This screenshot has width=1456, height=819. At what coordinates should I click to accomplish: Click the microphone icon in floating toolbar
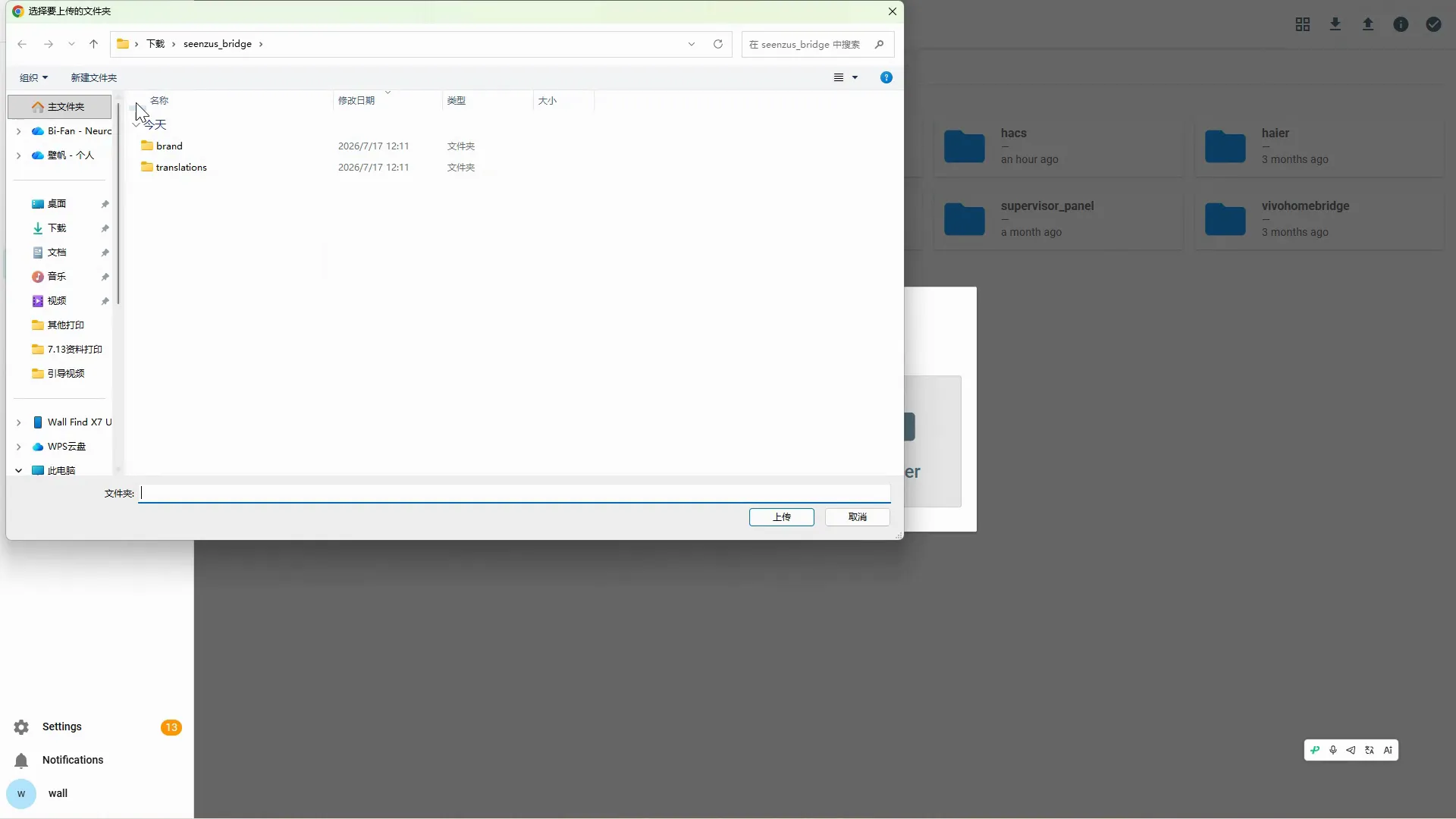[1333, 751]
